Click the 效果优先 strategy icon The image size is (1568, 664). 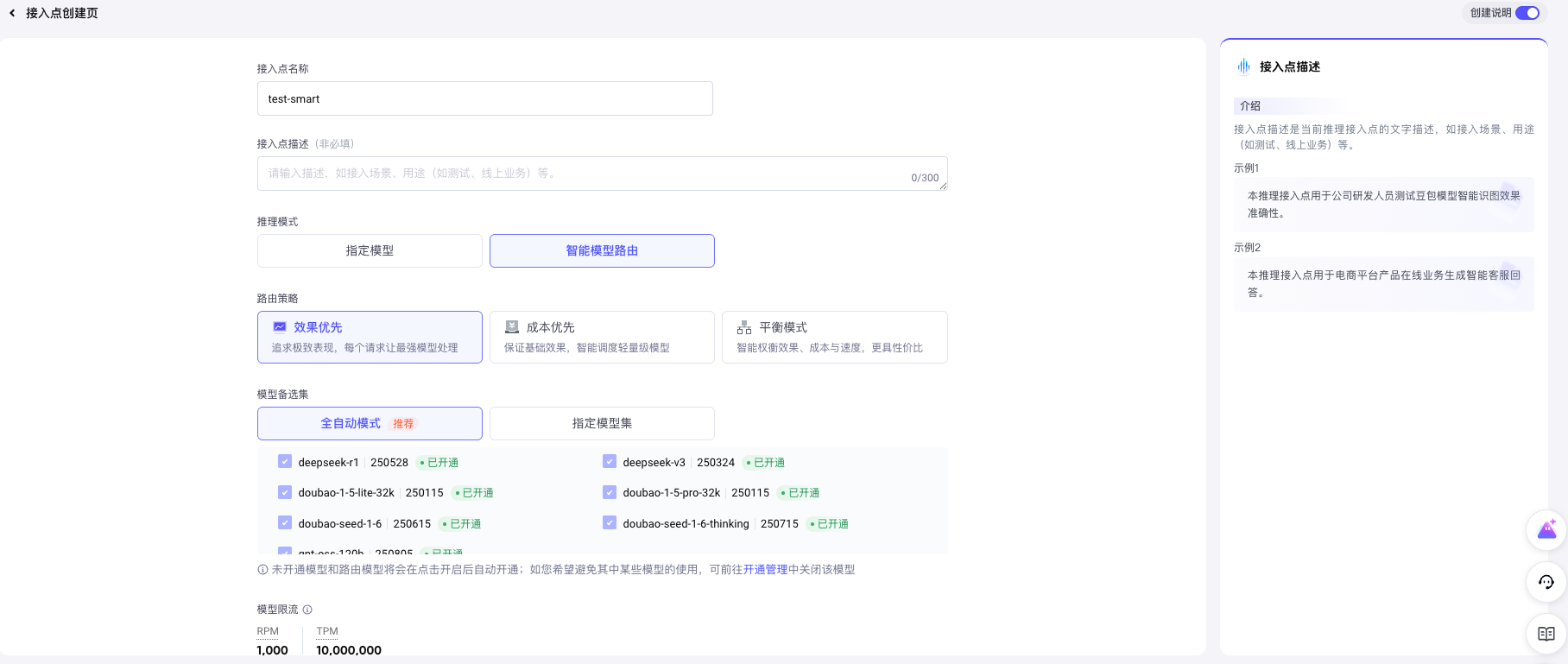[280, 327]
